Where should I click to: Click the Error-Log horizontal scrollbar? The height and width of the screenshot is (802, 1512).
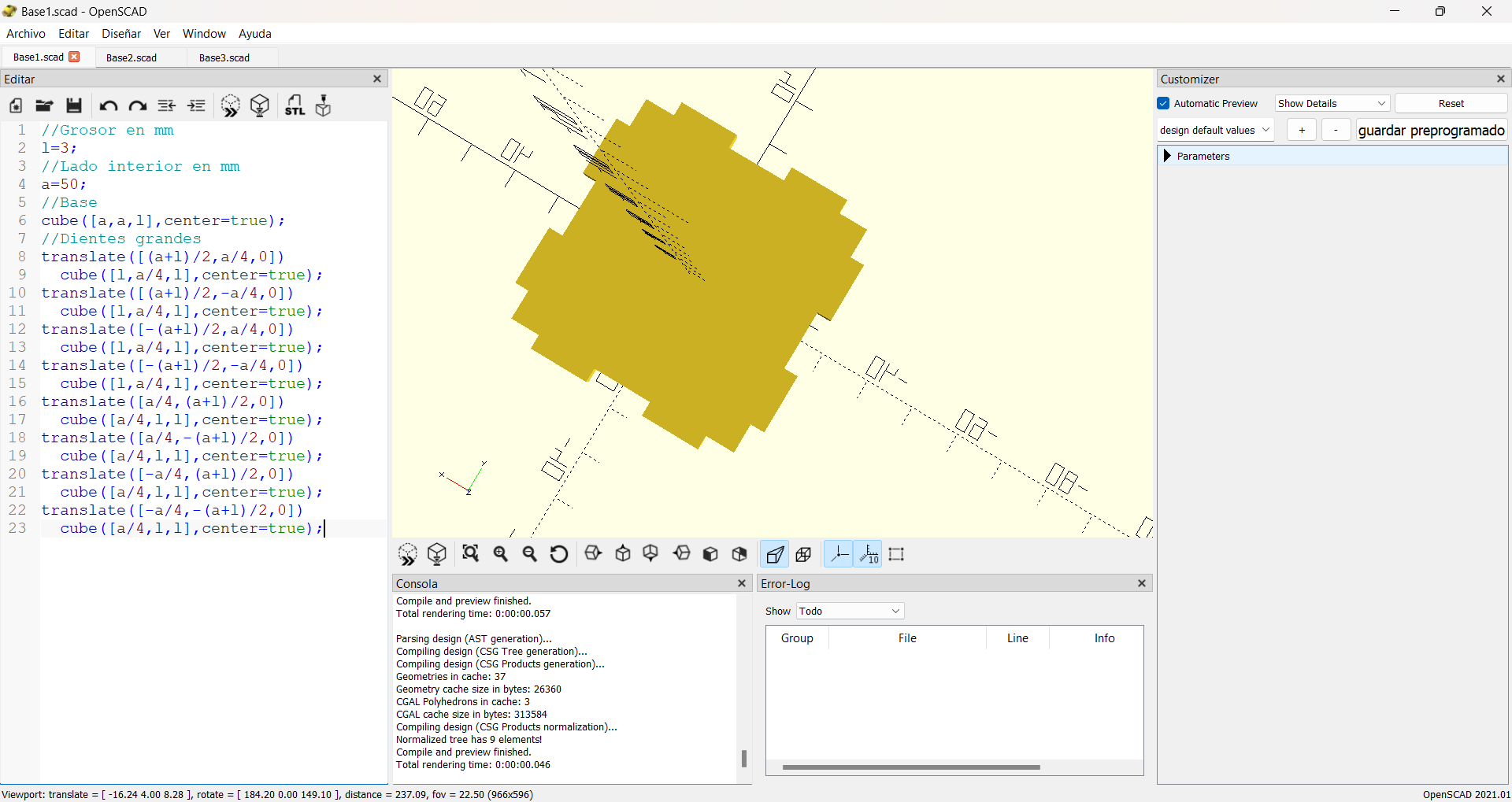tap(911, 767)
